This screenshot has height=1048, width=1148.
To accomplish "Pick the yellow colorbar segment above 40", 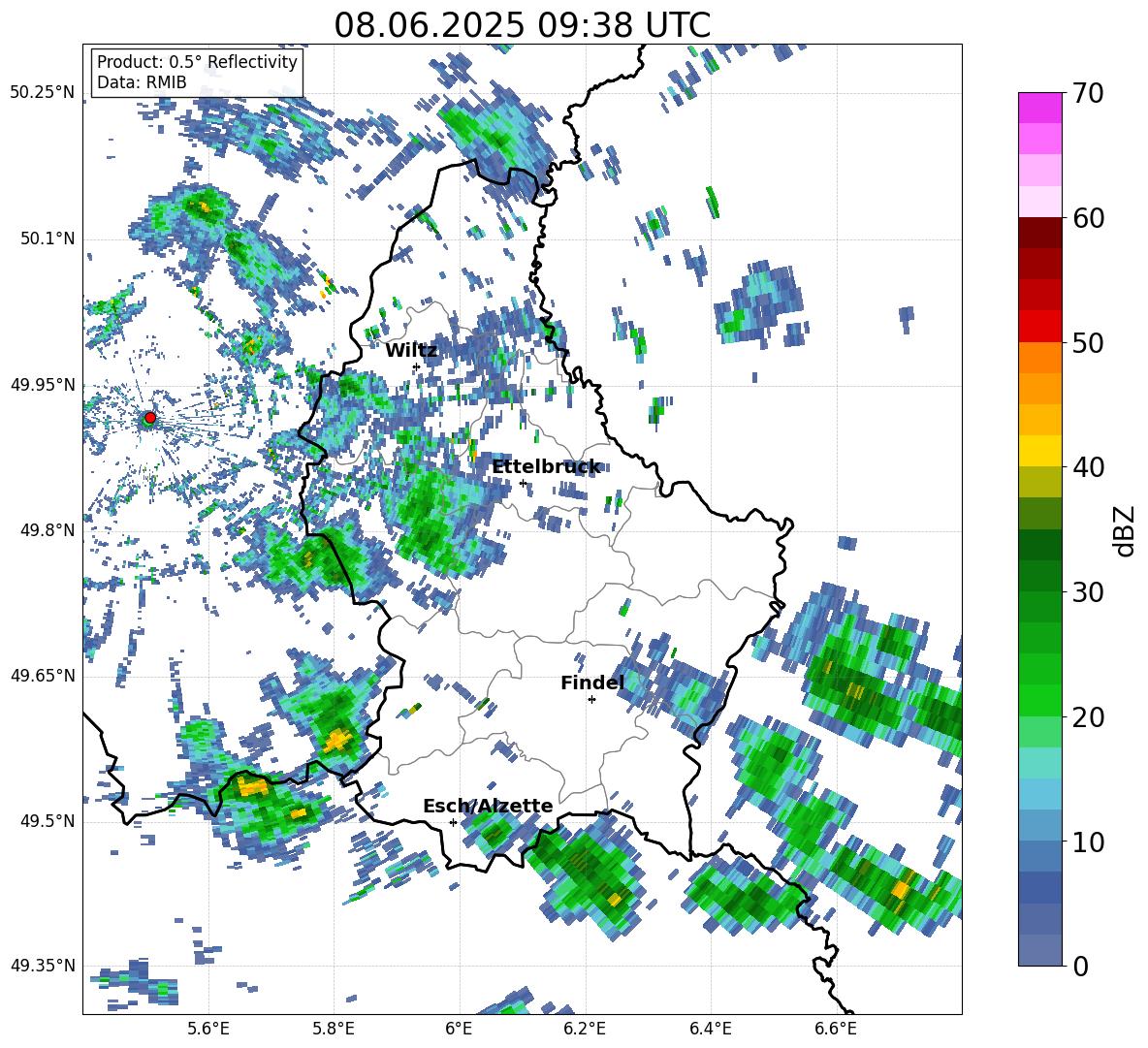I will click(1039, 451).
